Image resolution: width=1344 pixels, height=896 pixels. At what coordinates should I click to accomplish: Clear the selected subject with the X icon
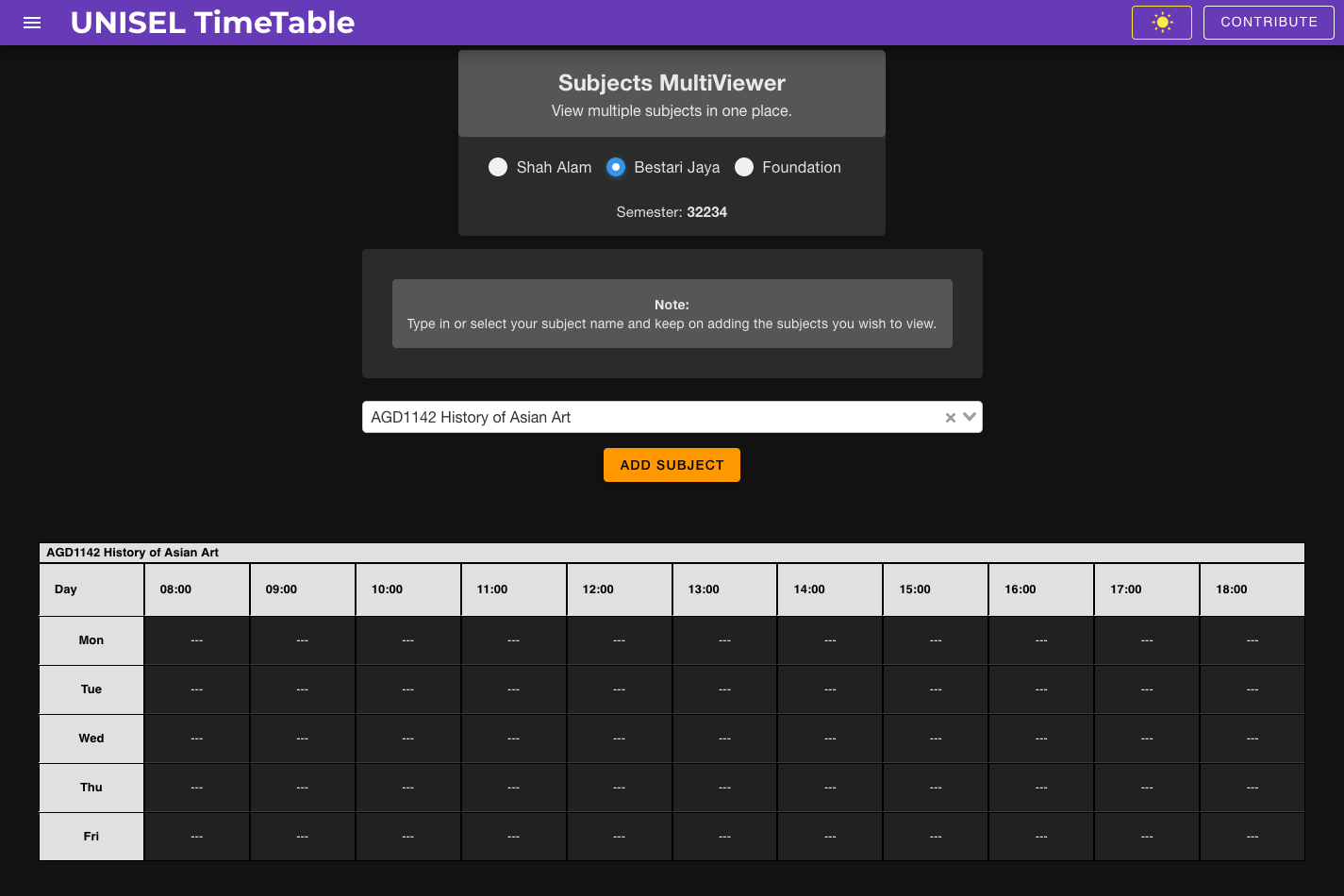pos(950,418)
